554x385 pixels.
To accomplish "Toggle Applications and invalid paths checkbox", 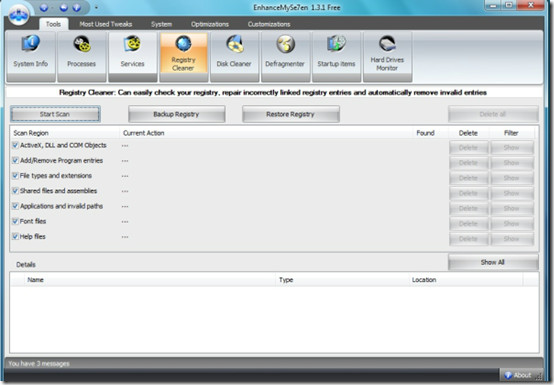I will pyautogui.click(x=15, y=206).
